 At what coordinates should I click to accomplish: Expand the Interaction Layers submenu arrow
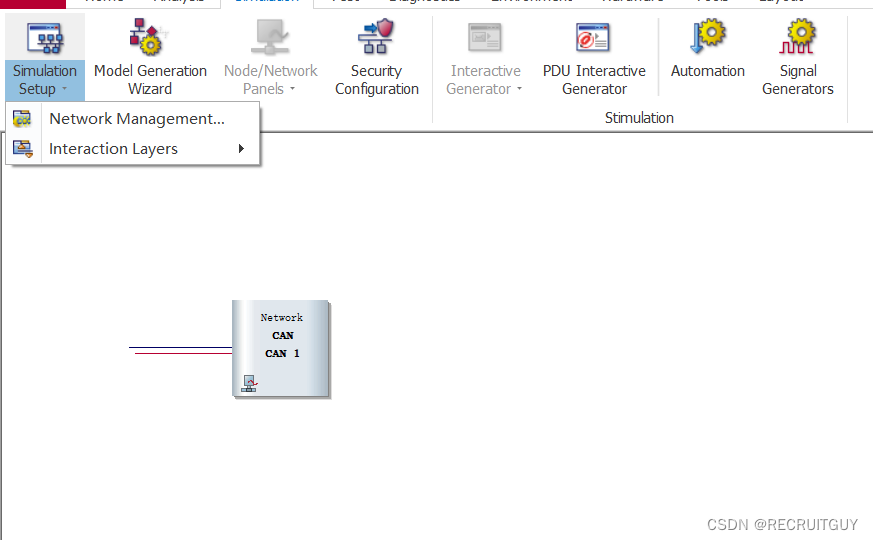tap(241, 149)
